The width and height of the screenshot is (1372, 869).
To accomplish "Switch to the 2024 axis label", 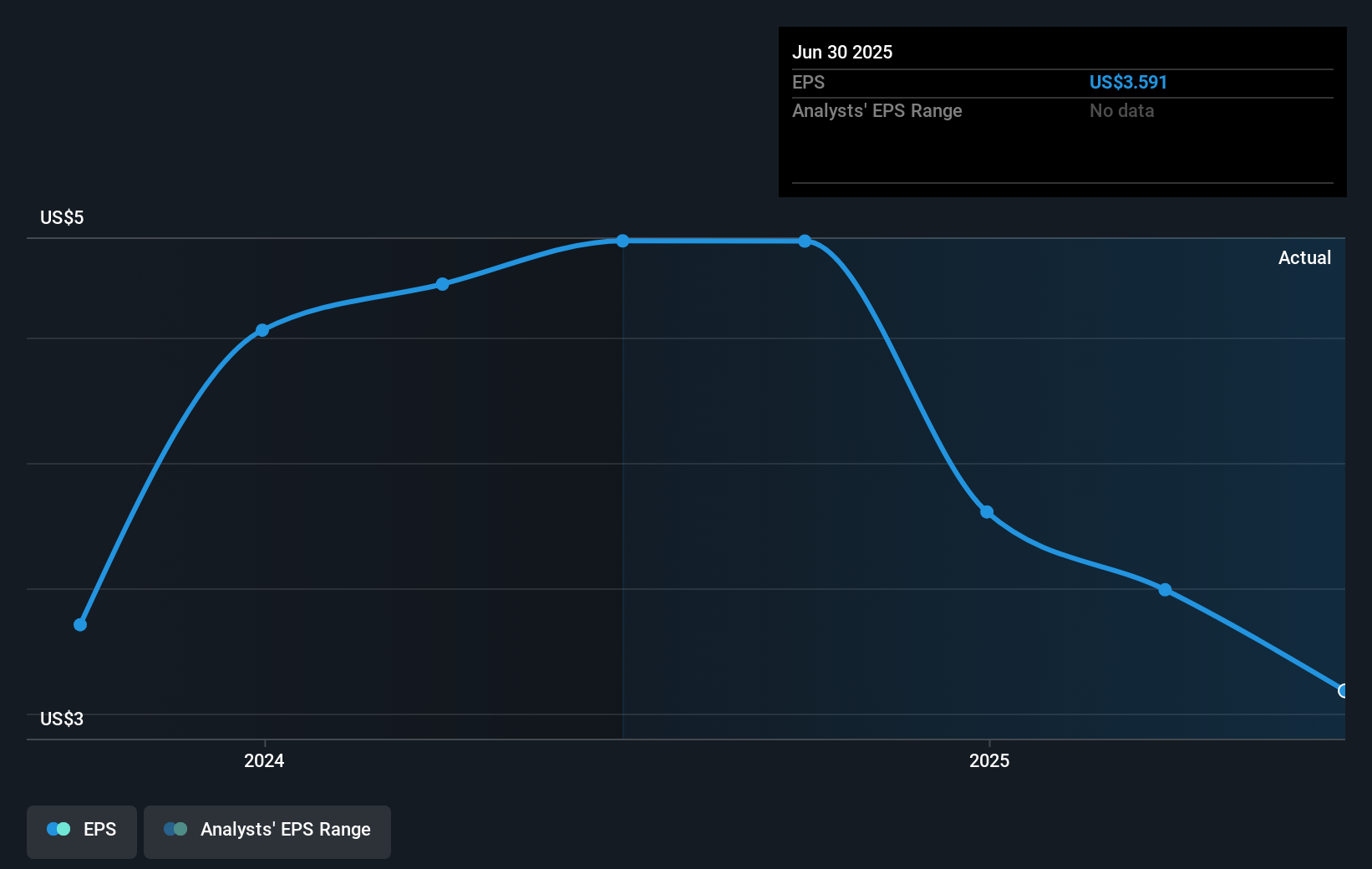I will point(262,760).
